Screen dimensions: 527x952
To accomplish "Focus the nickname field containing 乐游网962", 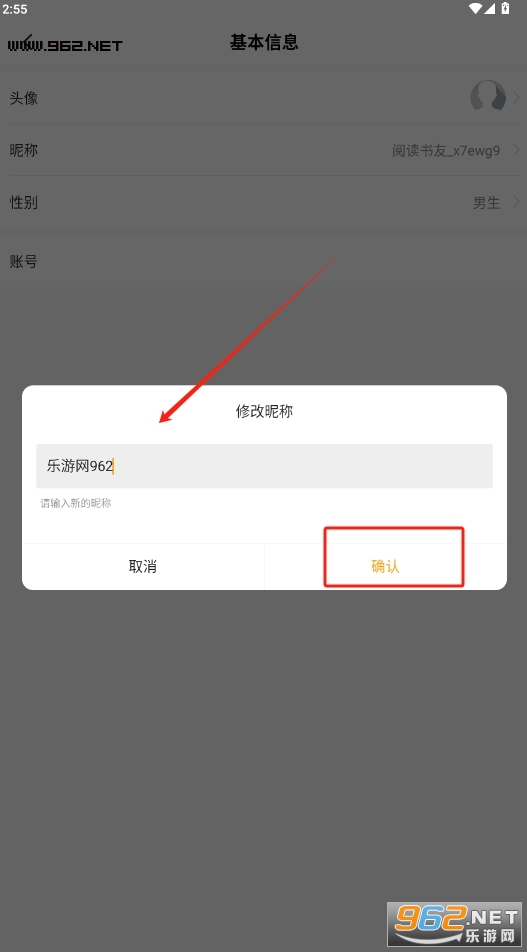I will [264, 466].
